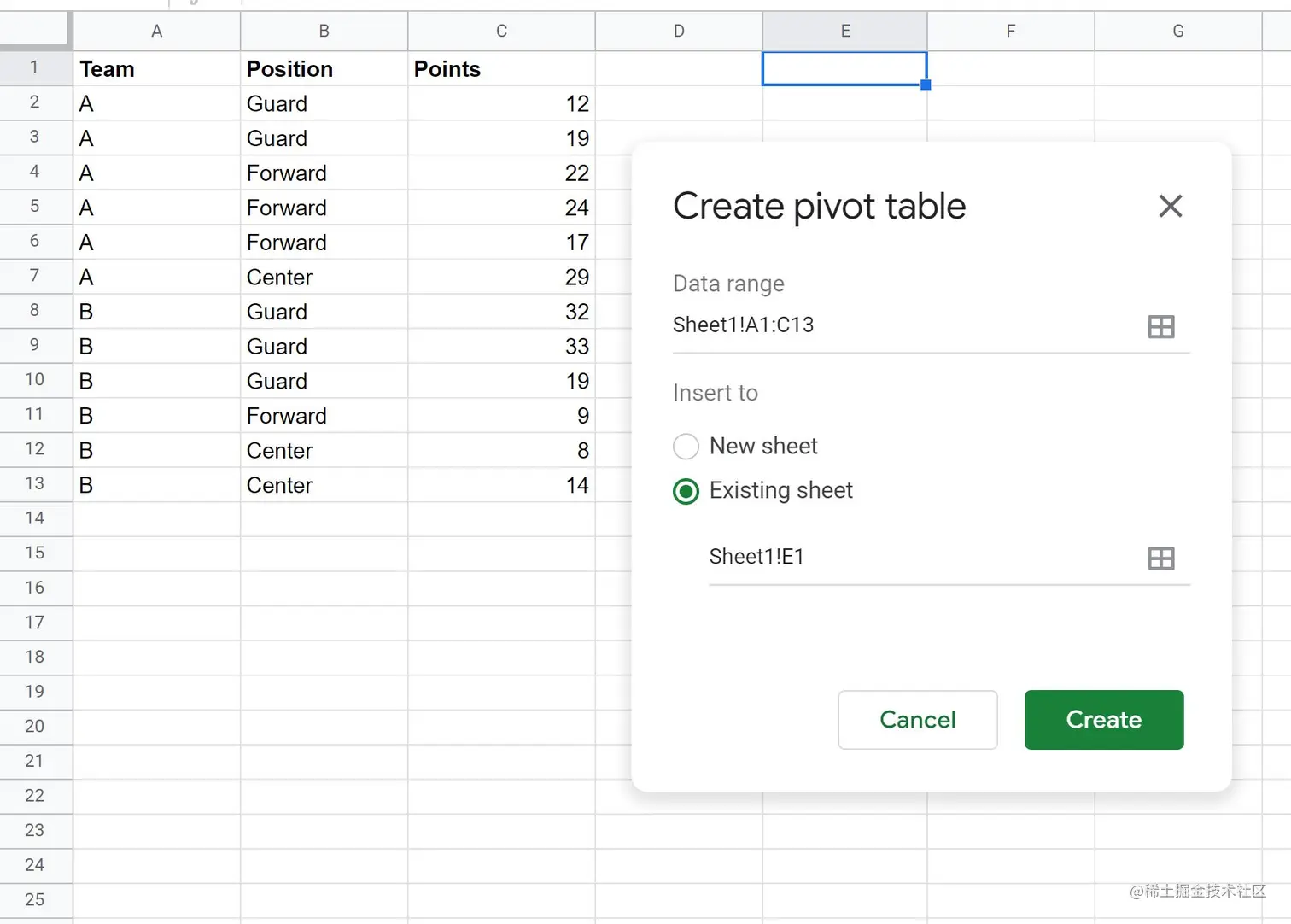Viewport: 1291px width, 924px height.
Task: Select column F header
Action: tap(1011, 32)
